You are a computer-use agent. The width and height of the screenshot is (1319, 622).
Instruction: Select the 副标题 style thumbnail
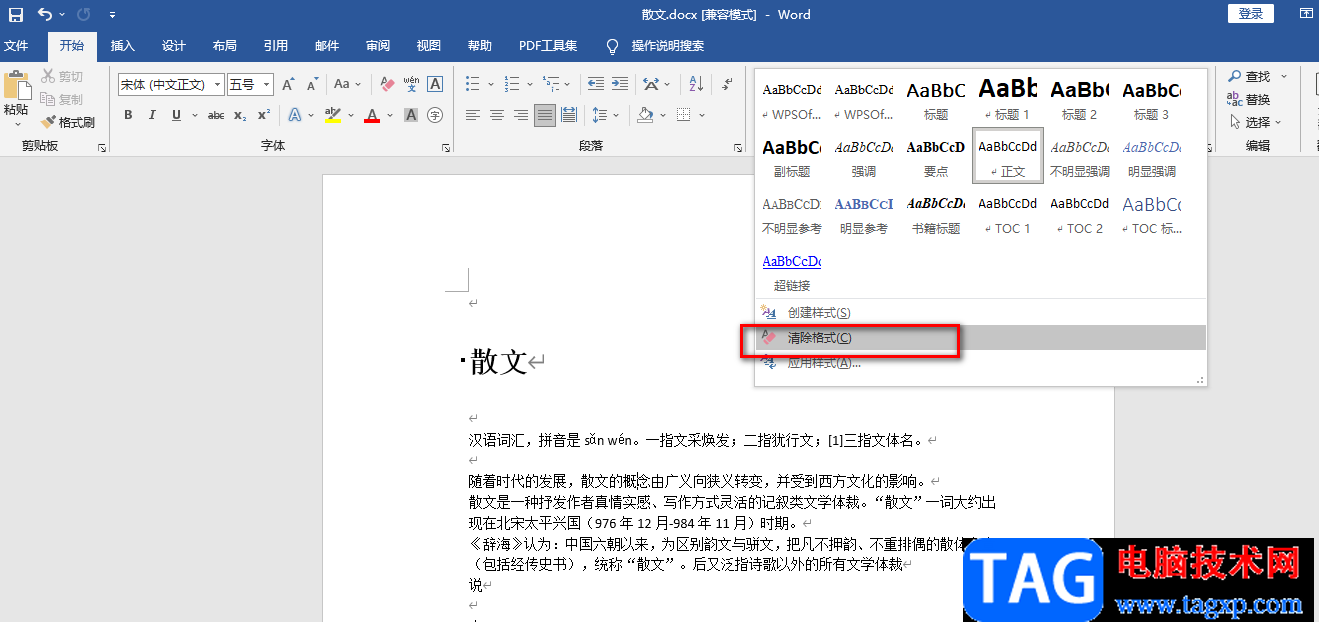click(792, 156)
